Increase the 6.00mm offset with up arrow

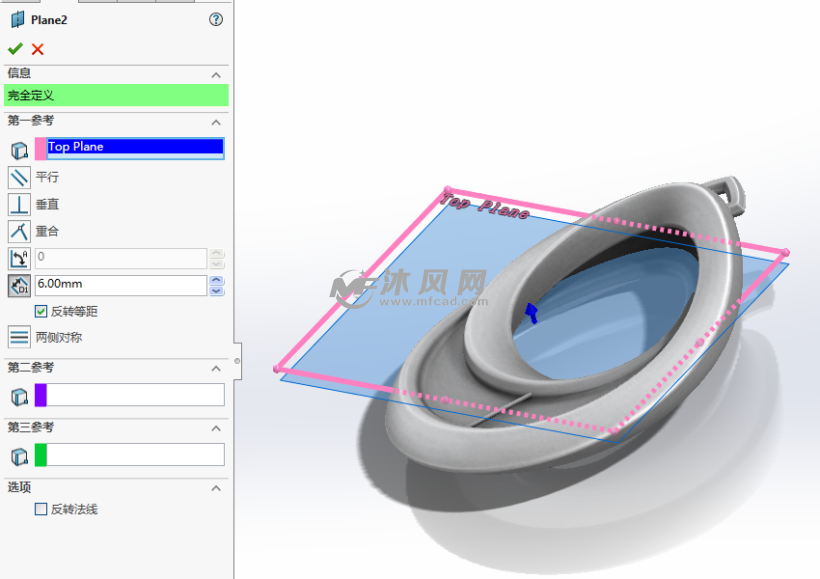[217, 280]
